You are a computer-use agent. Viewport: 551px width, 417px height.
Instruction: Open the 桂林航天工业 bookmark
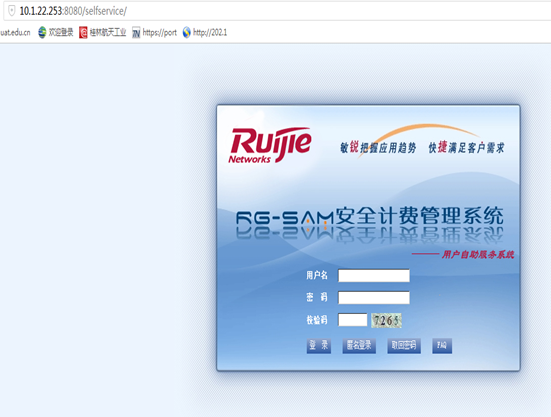(x=103, y=33)
